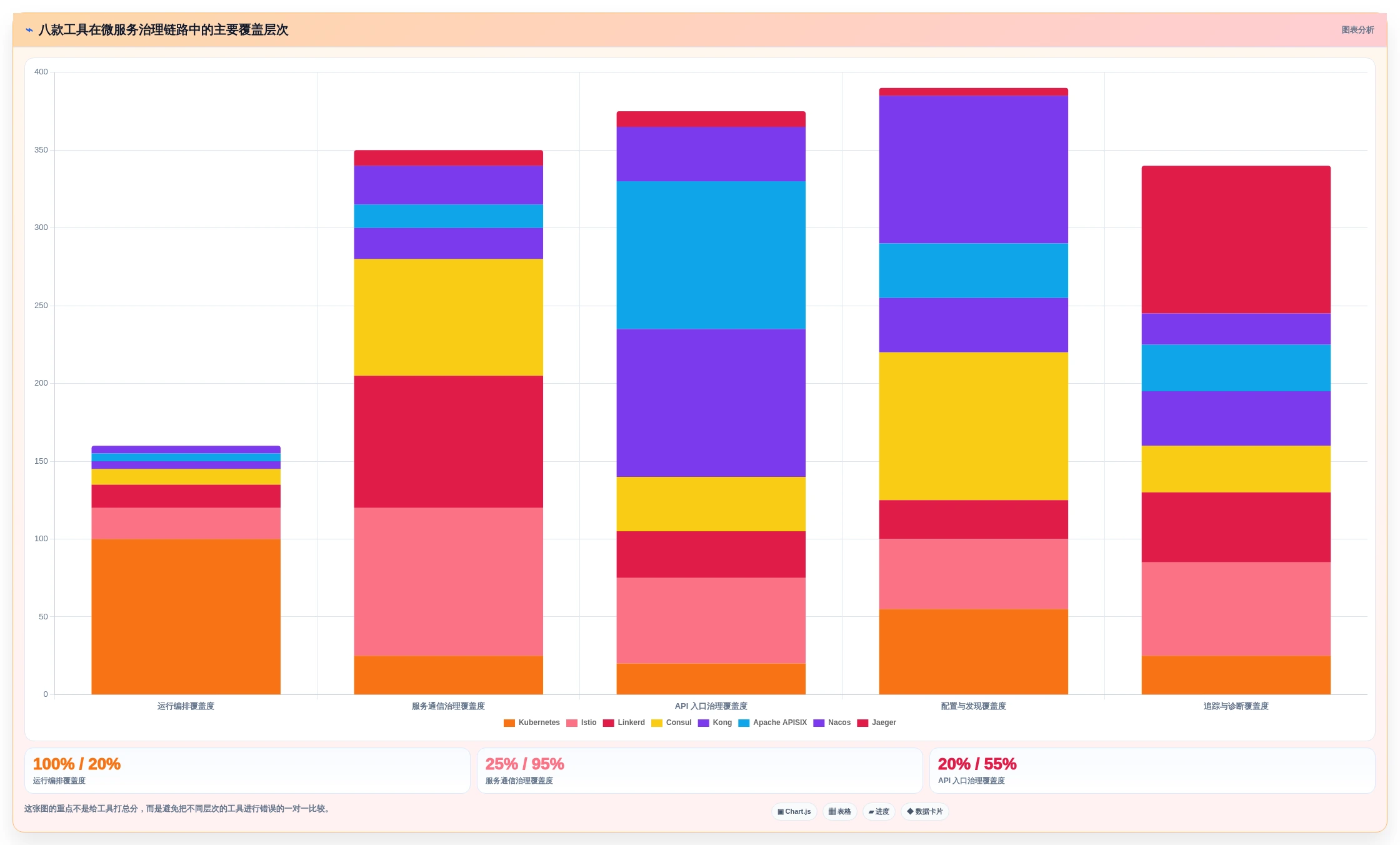Click the Chart.js chip icon
The height and width of the screenshot is (845, 1400).
tap(781, 812)
